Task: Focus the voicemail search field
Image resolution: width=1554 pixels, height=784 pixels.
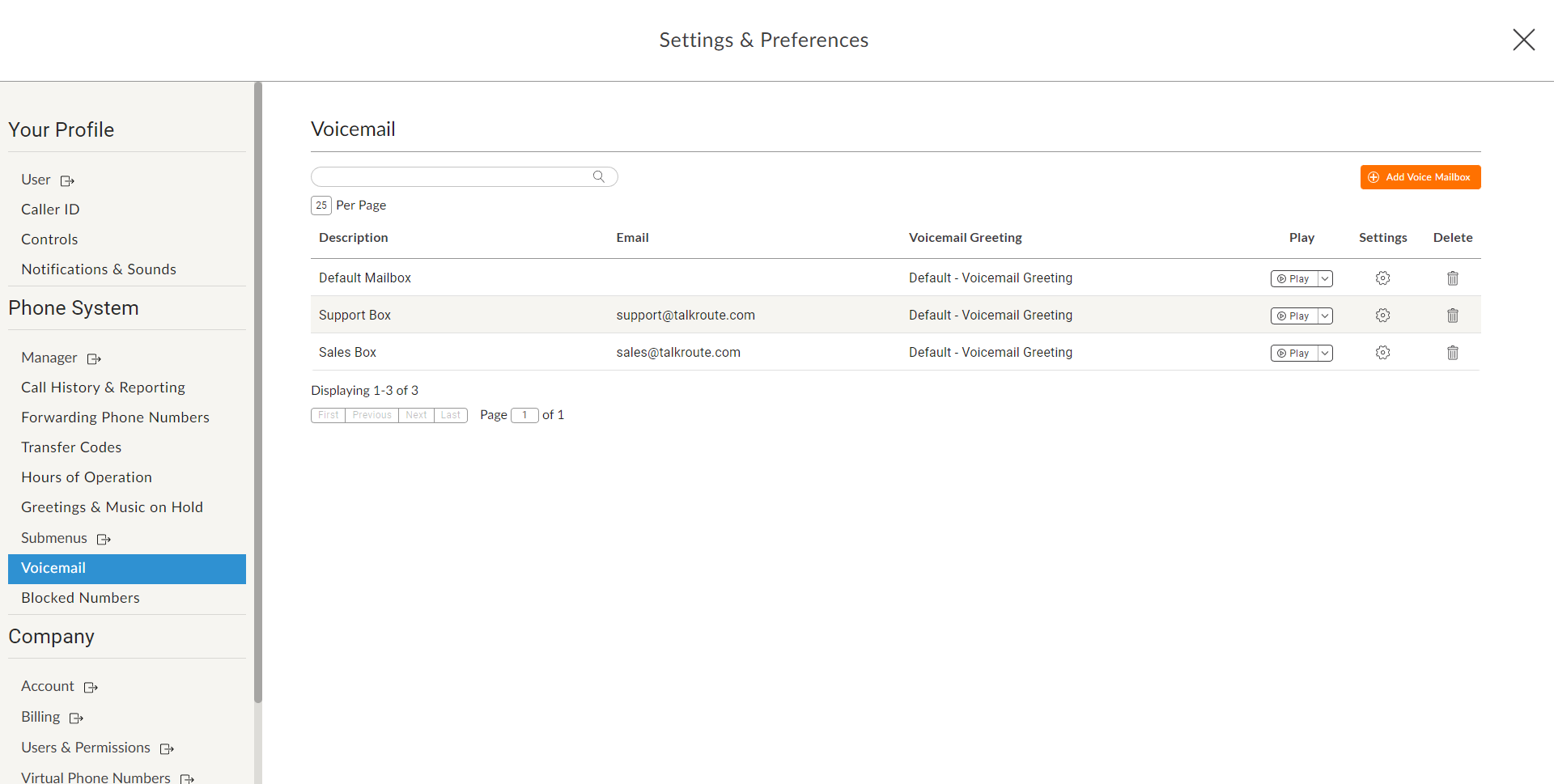Action: point(465,176)
